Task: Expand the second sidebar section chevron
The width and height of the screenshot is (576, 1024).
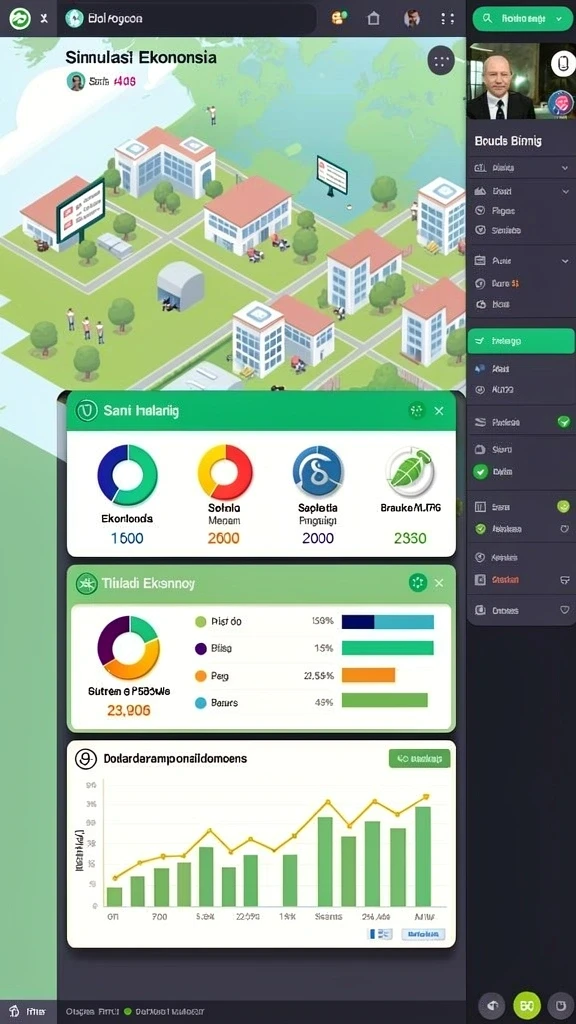Action: (x=564, y=192)
